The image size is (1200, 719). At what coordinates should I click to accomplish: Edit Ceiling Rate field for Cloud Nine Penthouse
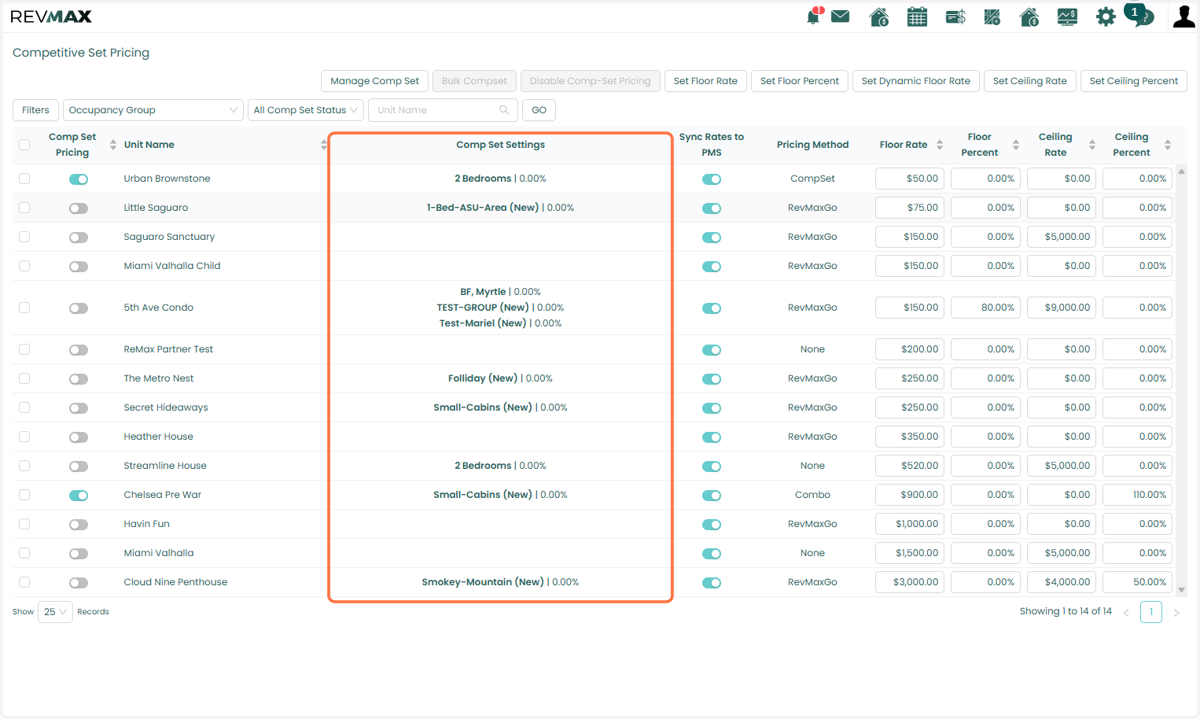(x=1061, y=582)
